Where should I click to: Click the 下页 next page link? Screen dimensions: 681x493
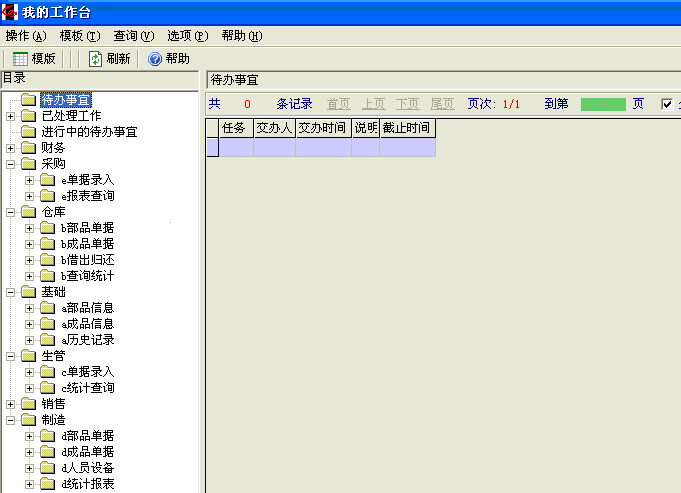coord(407,104)
